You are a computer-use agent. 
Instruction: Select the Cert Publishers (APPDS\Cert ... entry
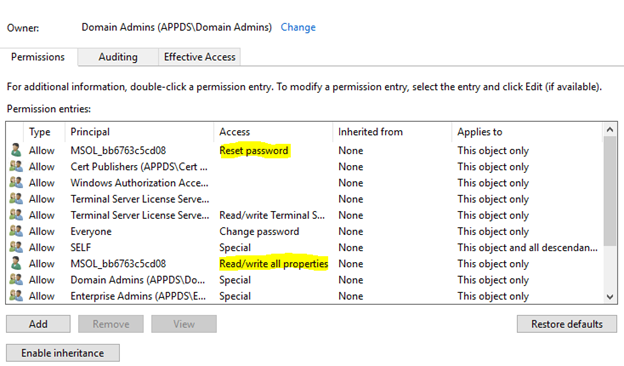[x=139, y=166]
